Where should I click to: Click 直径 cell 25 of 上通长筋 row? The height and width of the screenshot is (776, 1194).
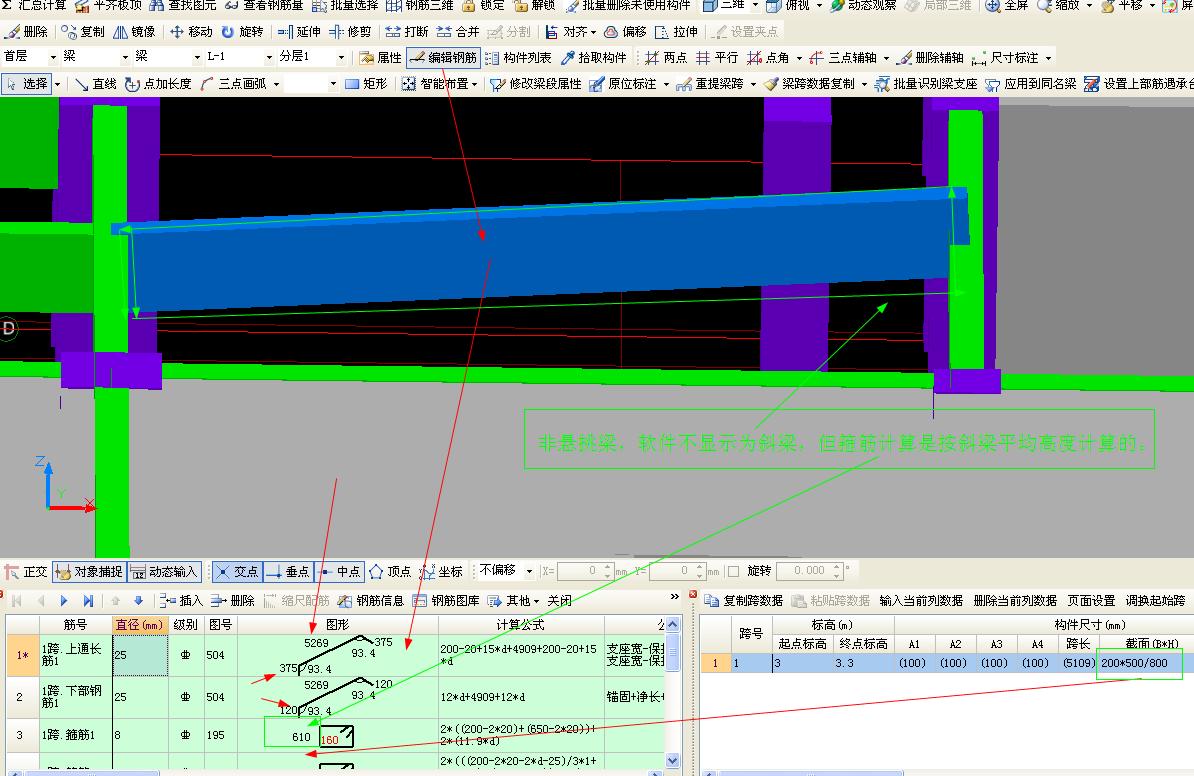(140, 655)
